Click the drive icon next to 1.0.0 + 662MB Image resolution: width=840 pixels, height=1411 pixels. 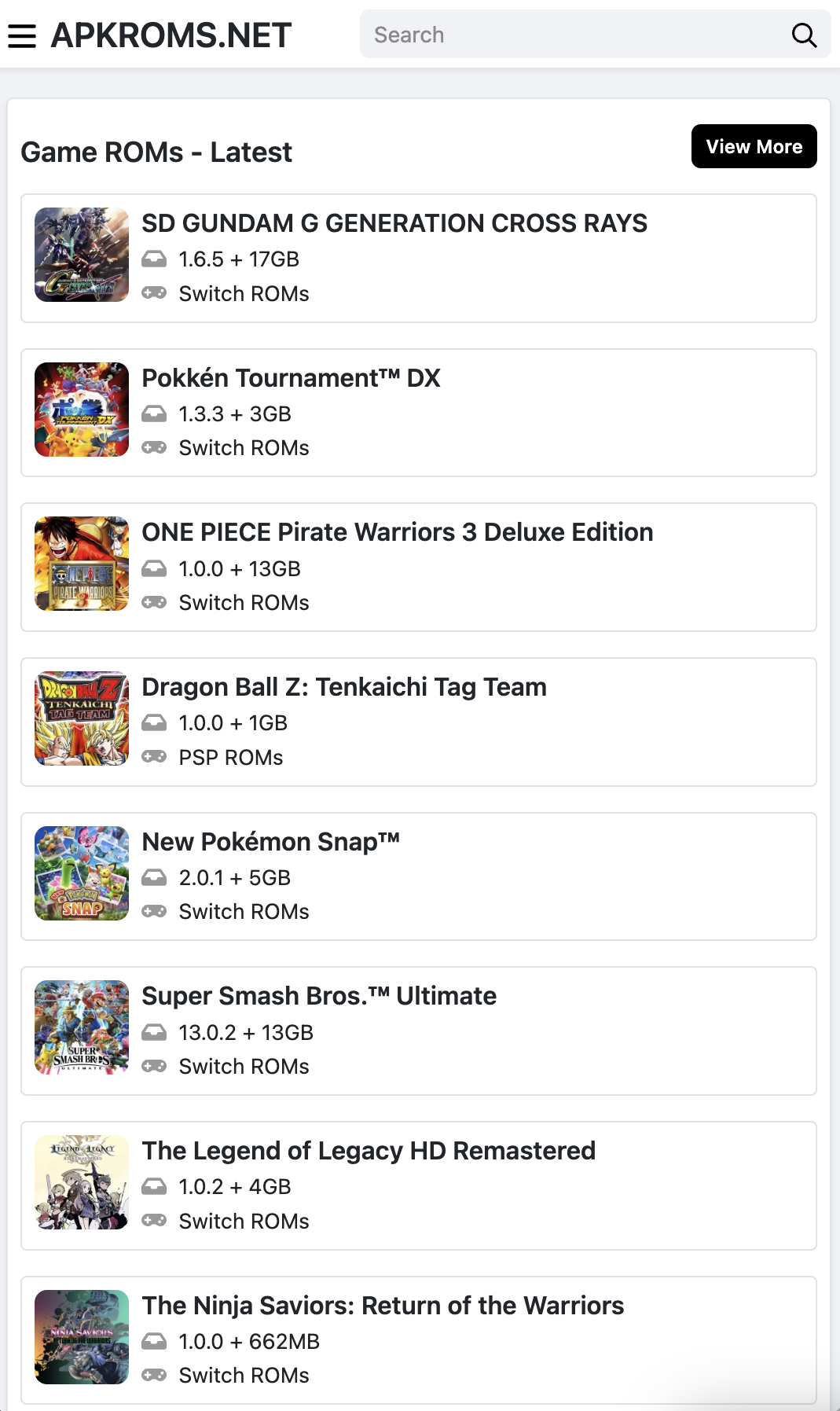click(154, 1341)
